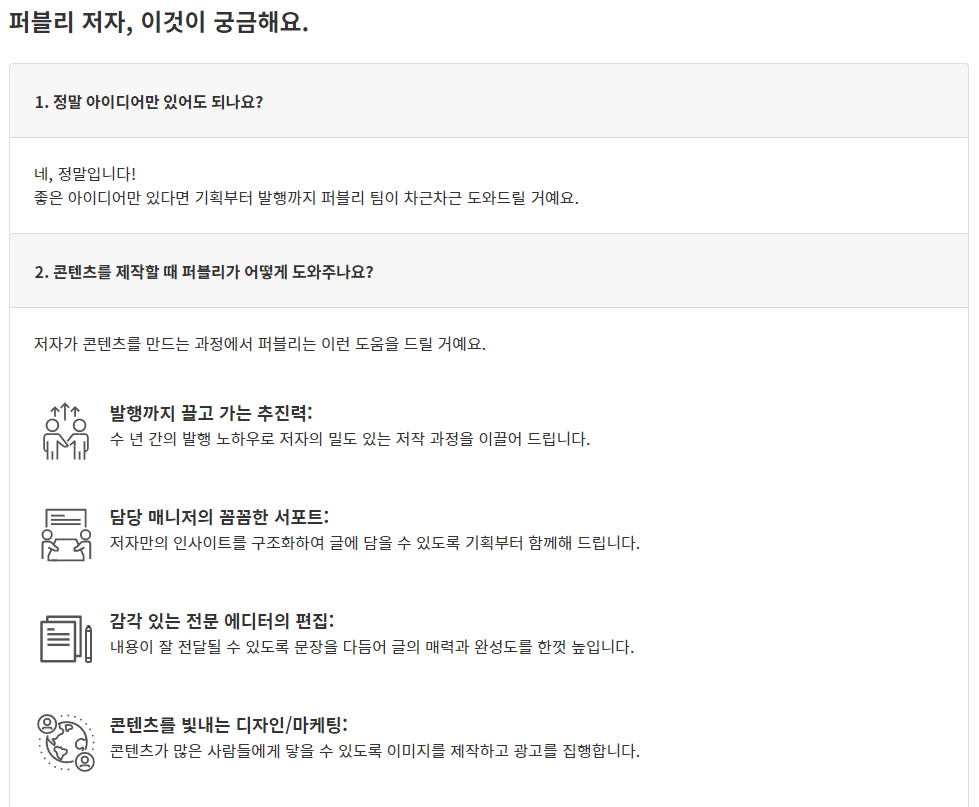
Task: Select the '발행까지 끌고 가는 추진력:' heading
Action: pyautogui.click(x=211, y=413)
